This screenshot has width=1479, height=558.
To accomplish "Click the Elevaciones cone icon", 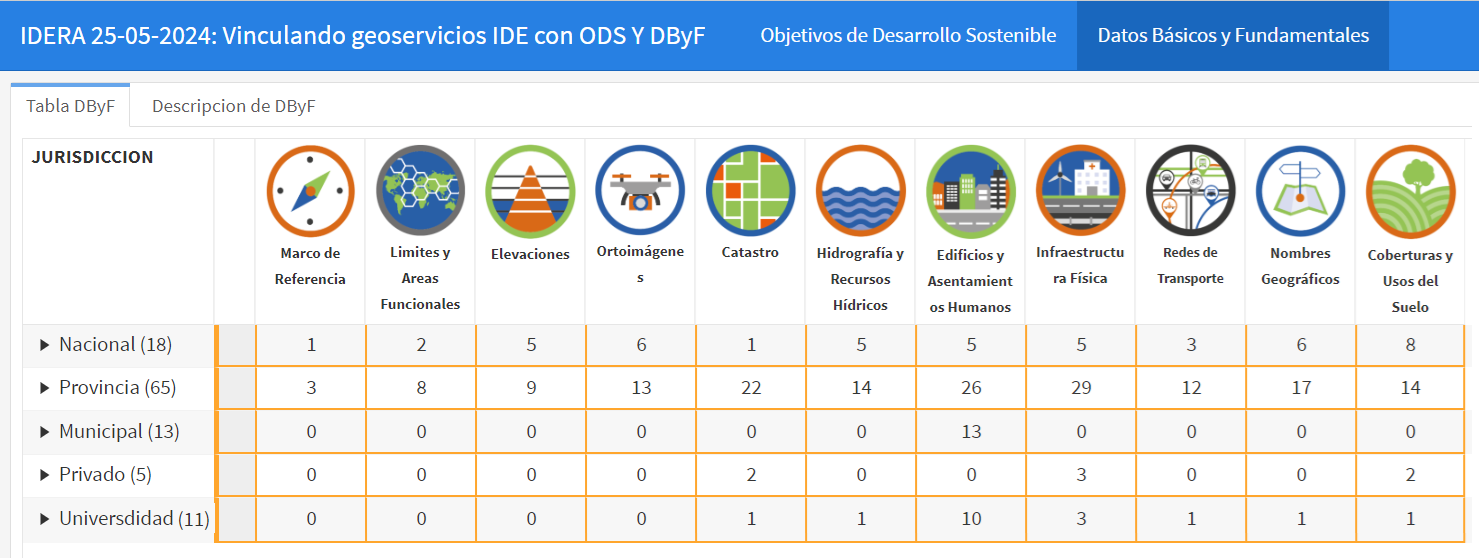I will pos(530,191).
